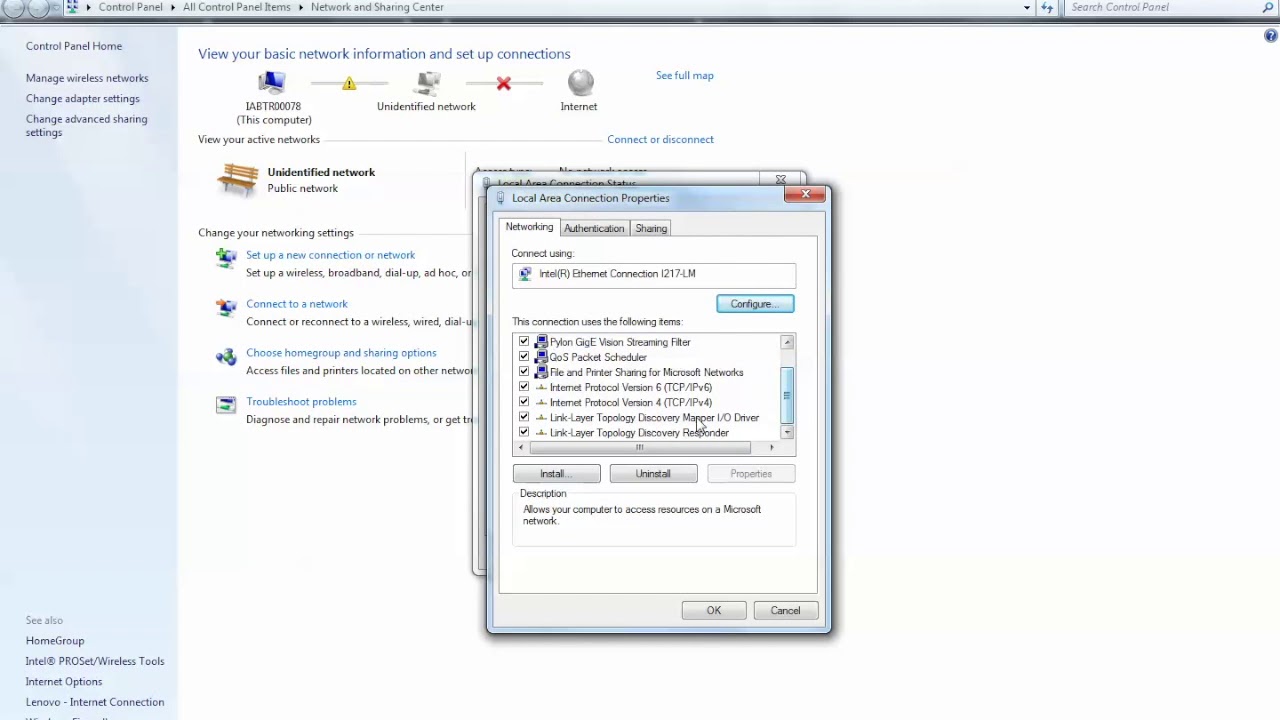Confirm the properties dialog with OK
1280x720 pixels.
coord(714,611)
